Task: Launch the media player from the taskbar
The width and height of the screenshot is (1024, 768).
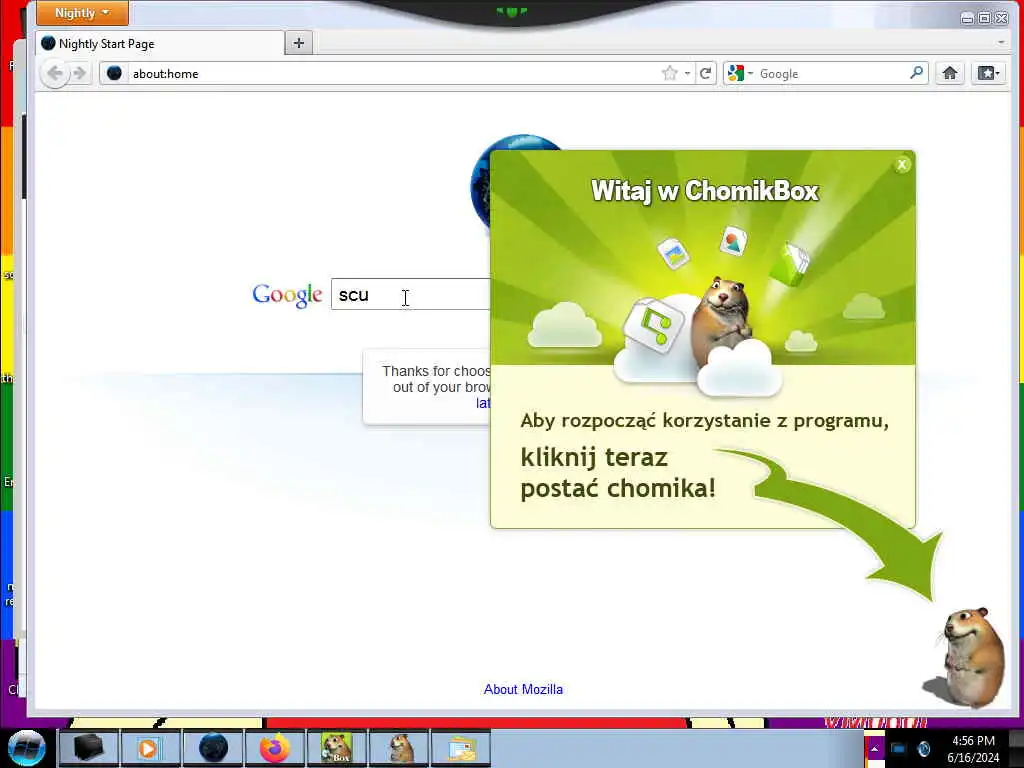Action: pos(149,748)
